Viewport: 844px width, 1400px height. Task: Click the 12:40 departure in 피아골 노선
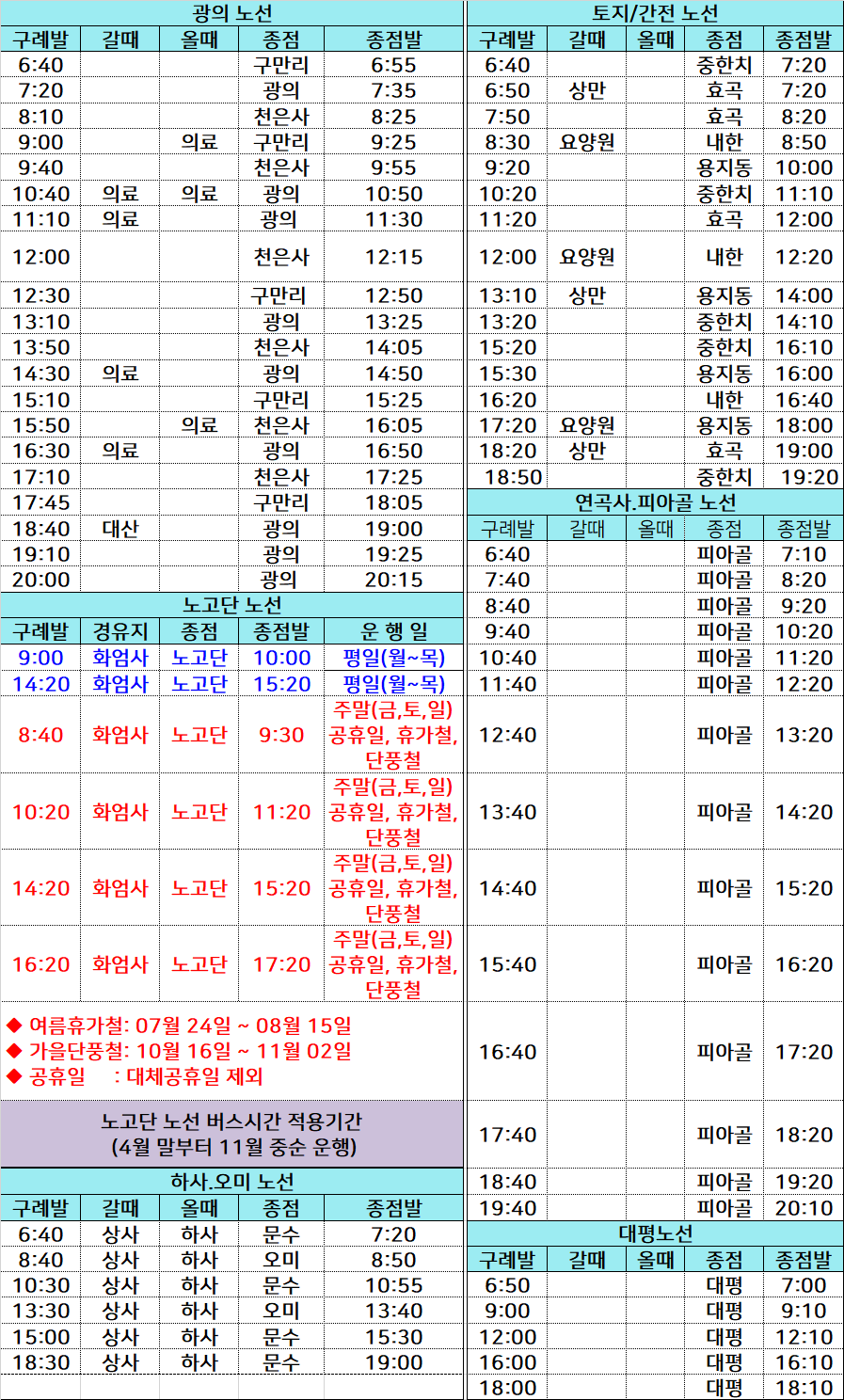tap(507, 735)
